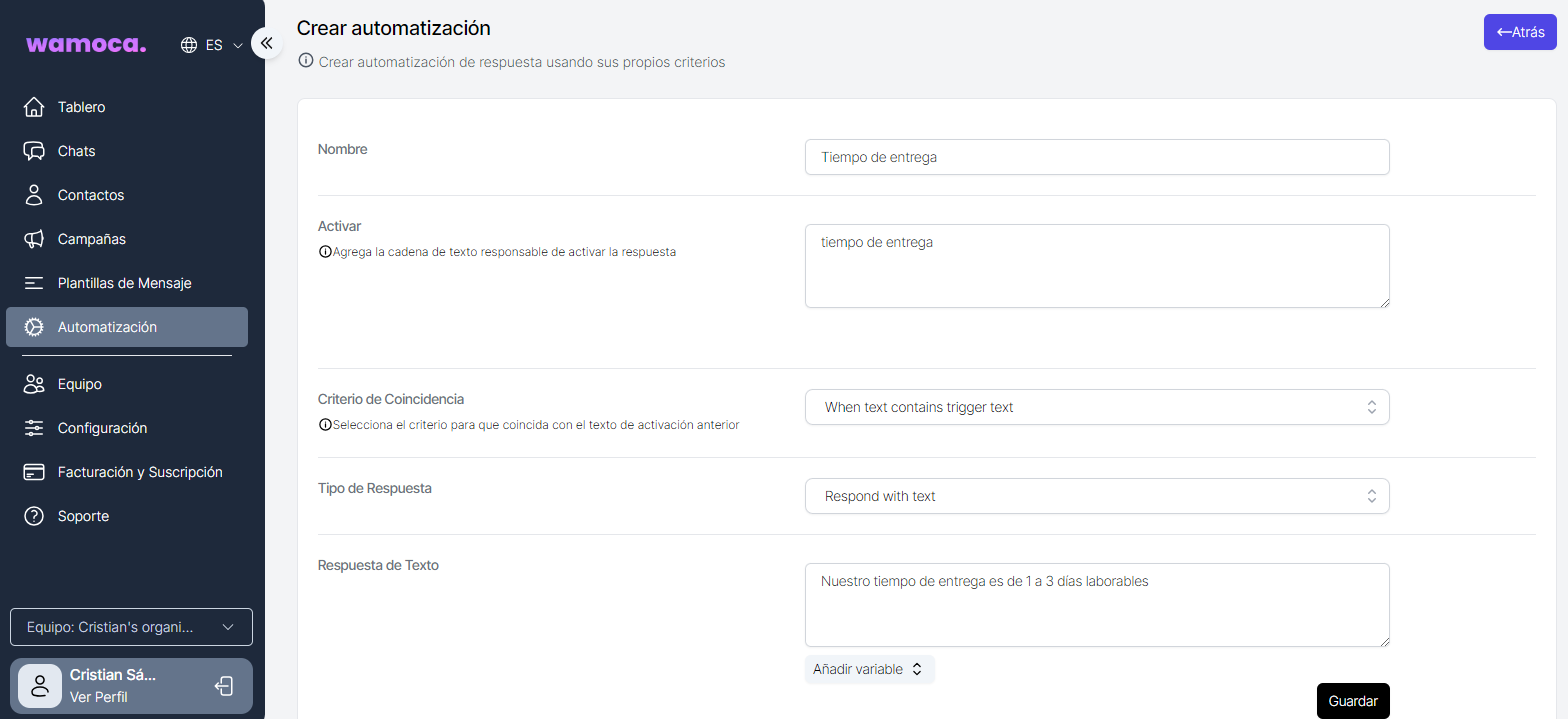1568x719 pixels.
Task: Click the Tablero home icon
Action: pos(34,107)
